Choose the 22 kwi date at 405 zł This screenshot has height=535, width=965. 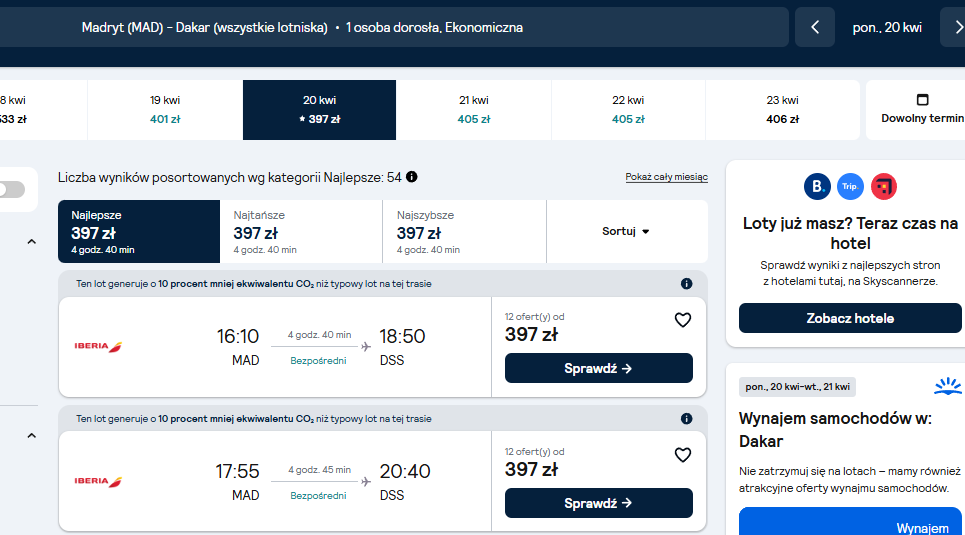pyautogui.click(x=628, y=110)
